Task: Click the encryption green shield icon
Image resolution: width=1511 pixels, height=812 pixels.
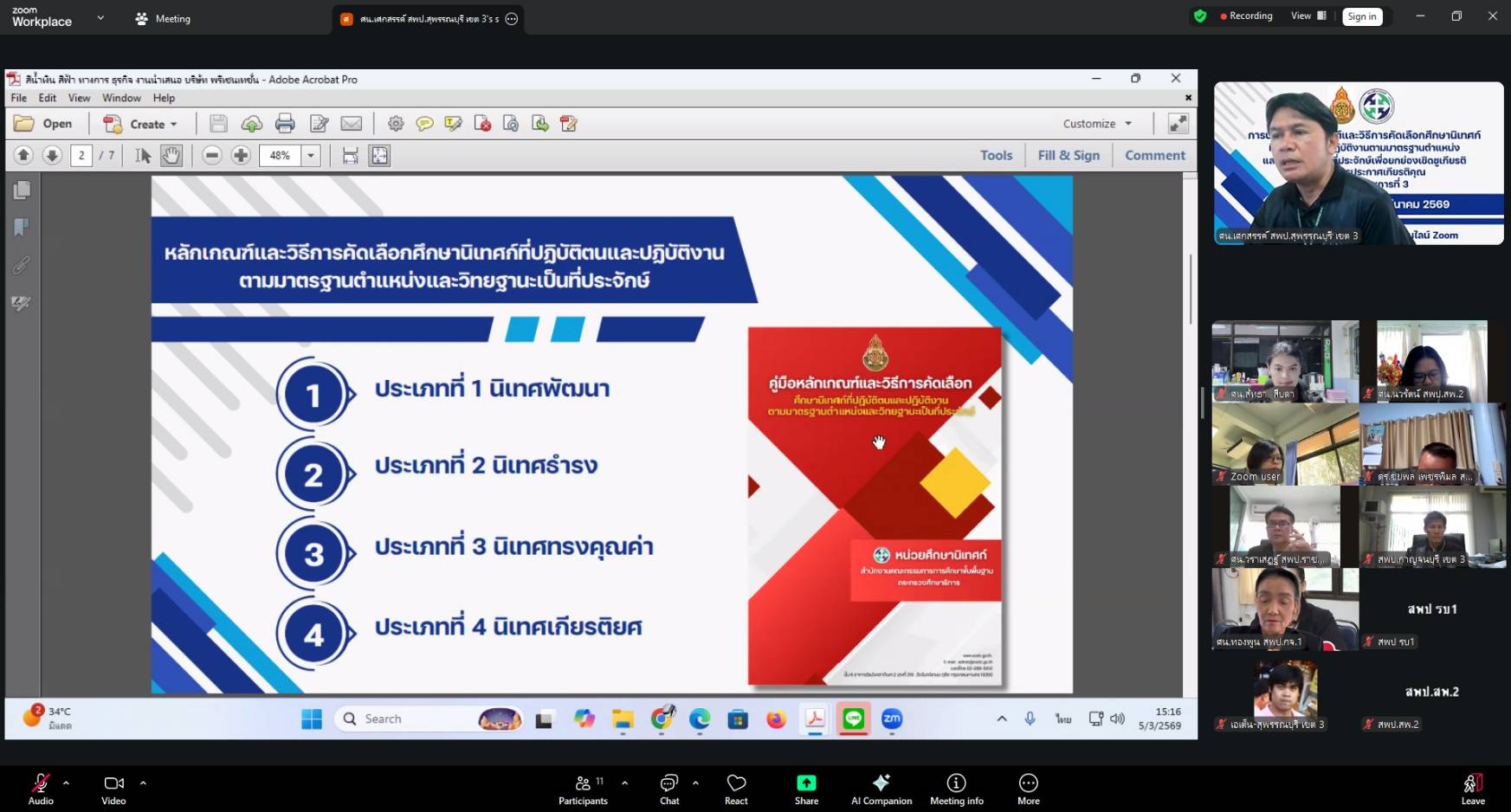Action: pos(1199,16)
